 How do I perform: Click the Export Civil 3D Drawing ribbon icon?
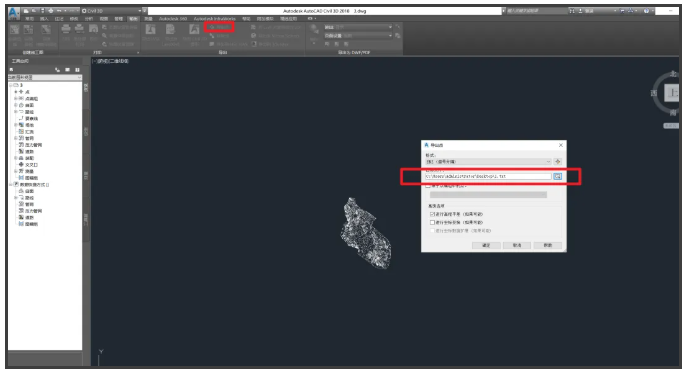coord(194,29)
